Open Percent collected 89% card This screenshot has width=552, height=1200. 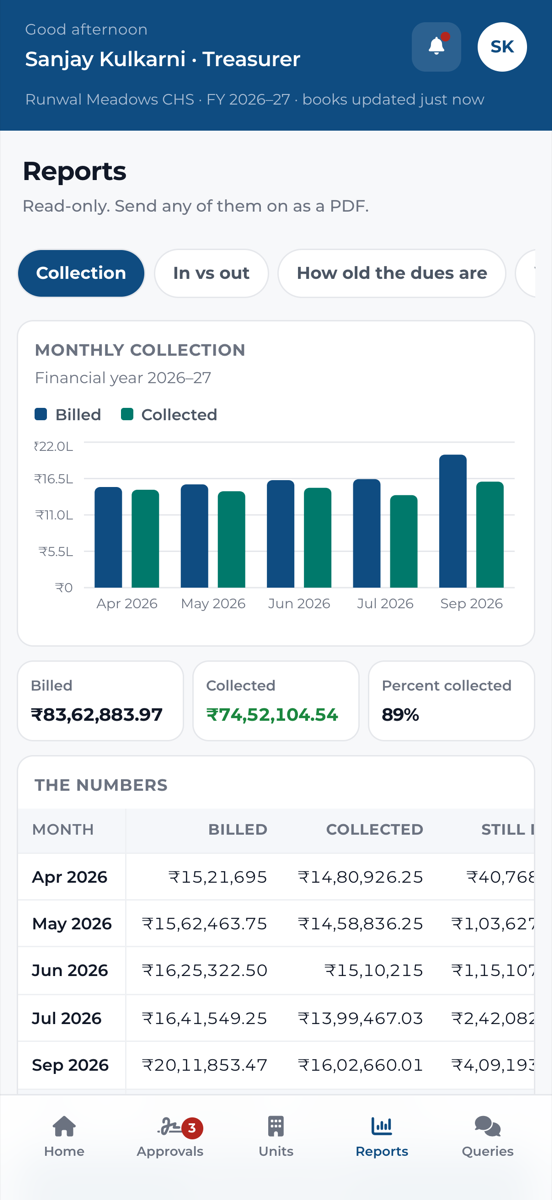451,701
